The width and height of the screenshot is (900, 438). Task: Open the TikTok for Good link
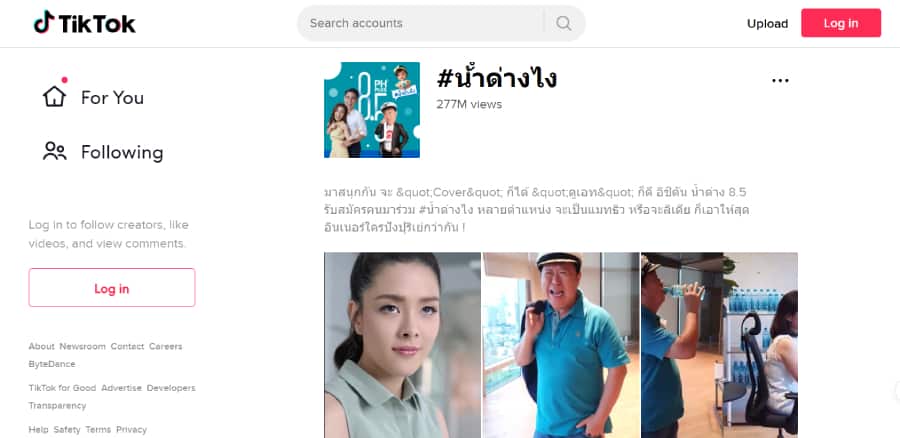click(x=63, y=387)
